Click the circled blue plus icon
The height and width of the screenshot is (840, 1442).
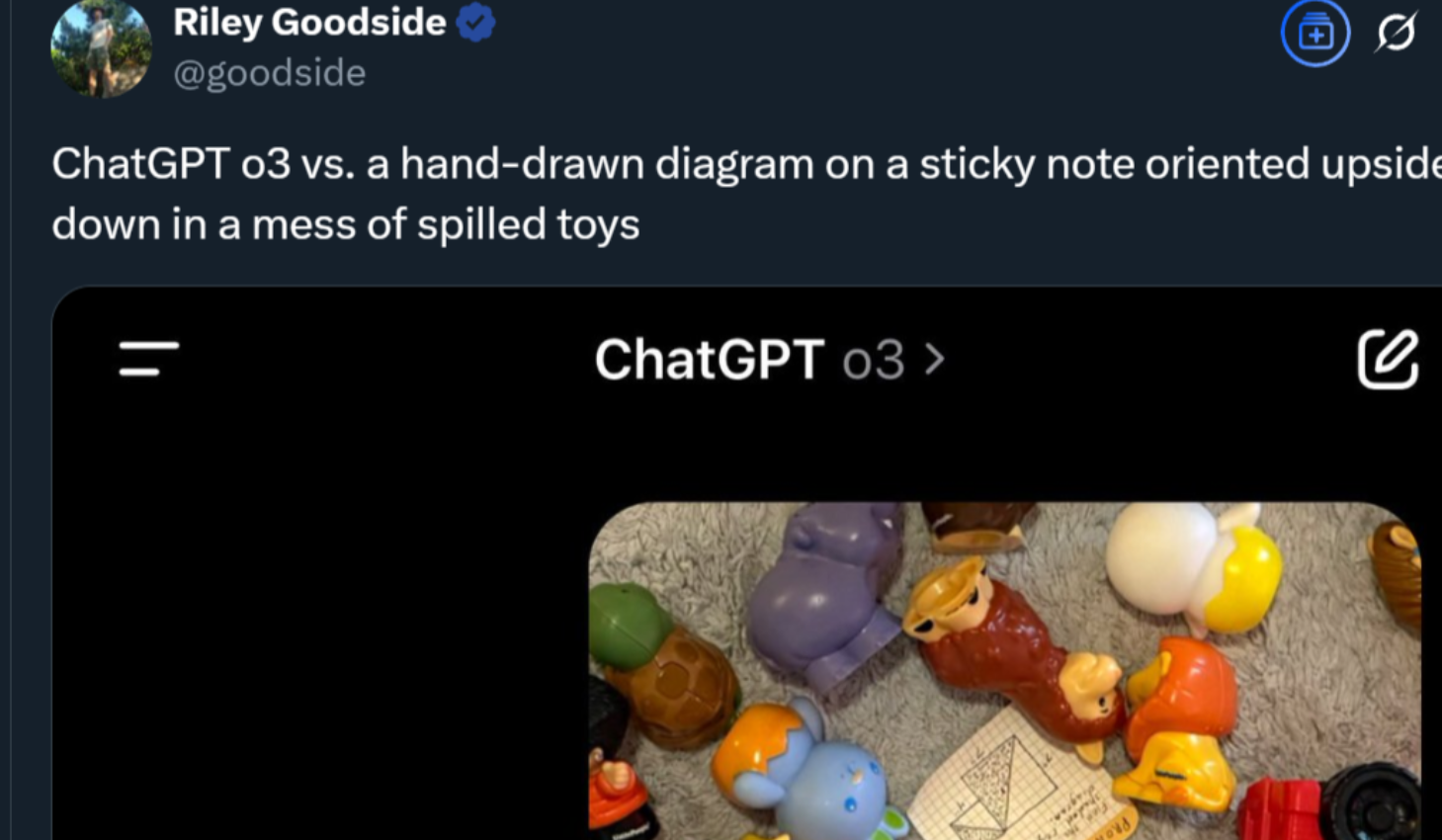pos(1315,34)
